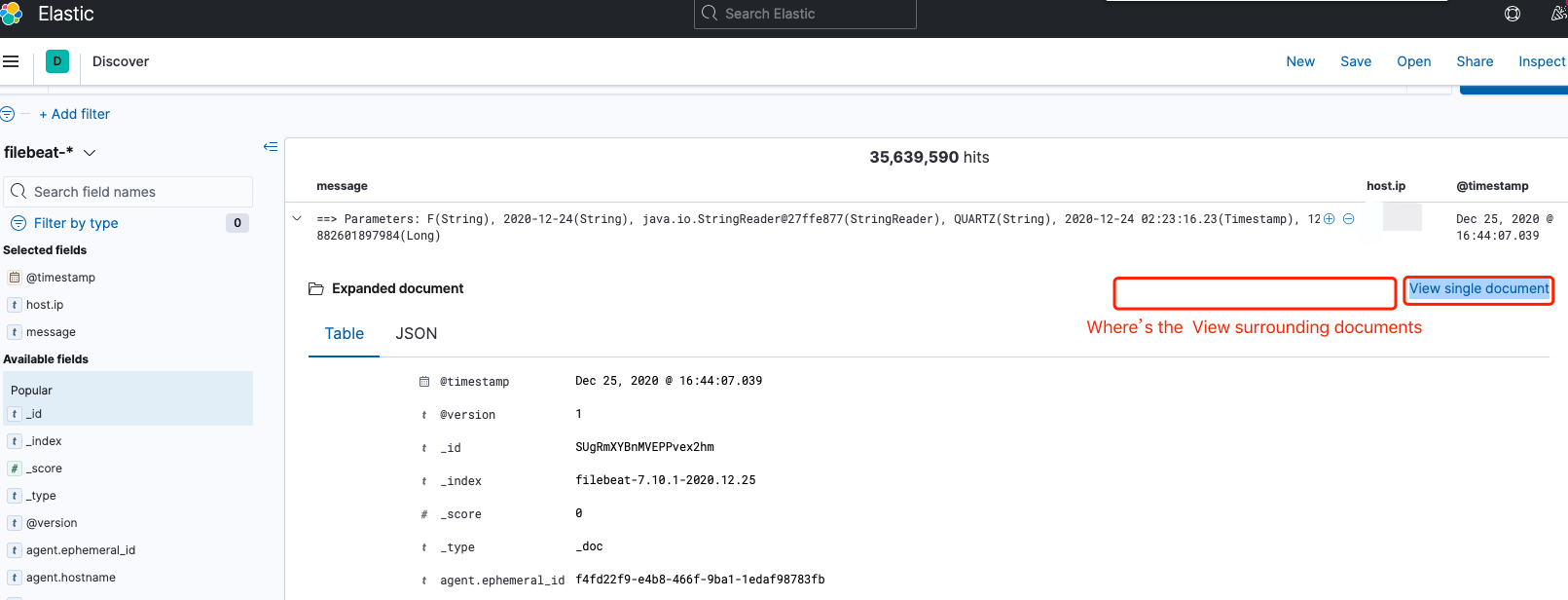Open the help menu icon in the header
This screenshot has width=1568, height=600.
(1513, 14)
